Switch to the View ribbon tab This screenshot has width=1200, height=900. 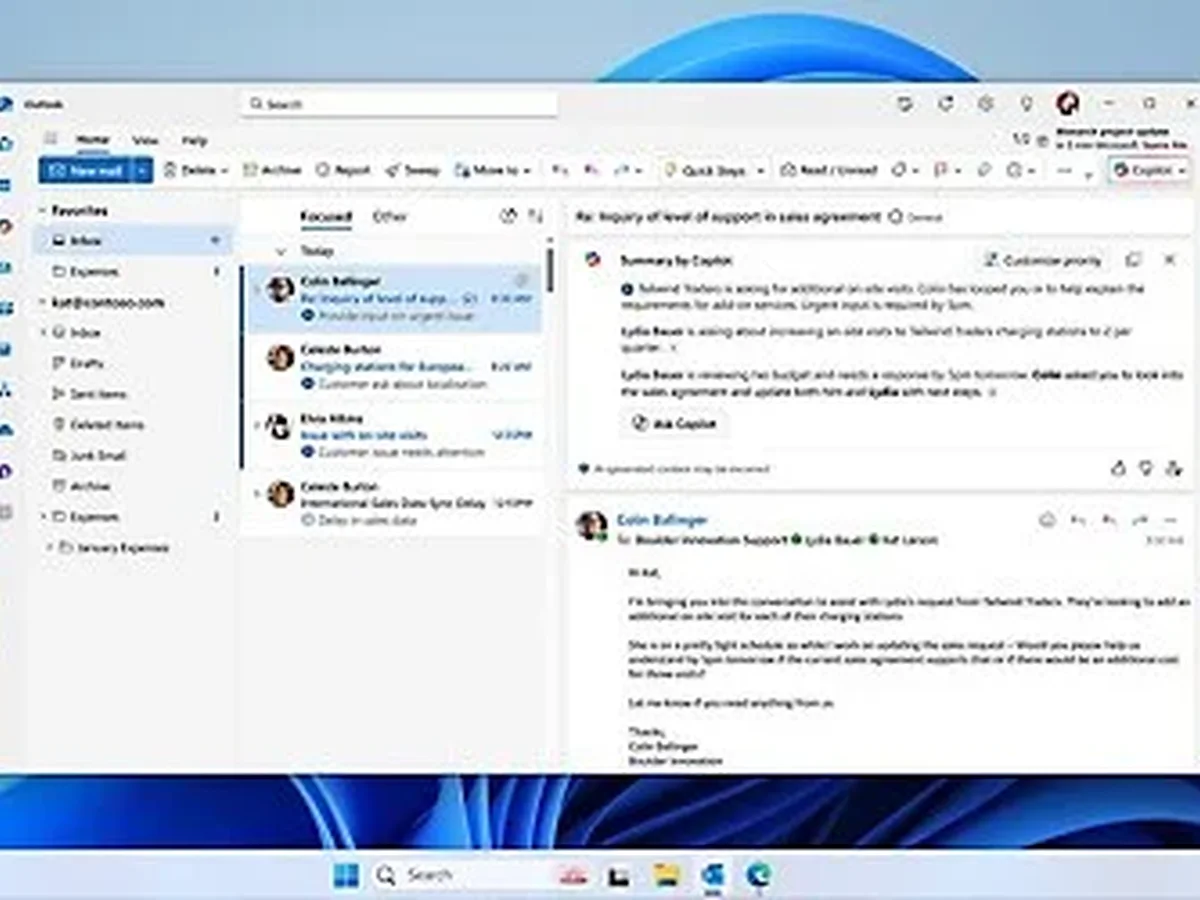coord(145,140)
